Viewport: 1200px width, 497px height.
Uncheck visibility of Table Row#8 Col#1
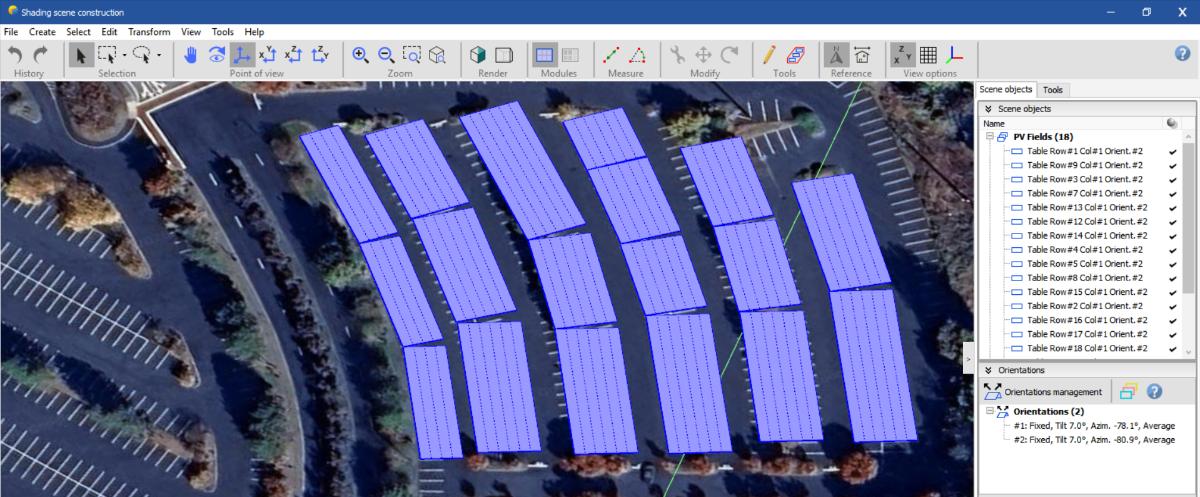[x=1172, y=277]
